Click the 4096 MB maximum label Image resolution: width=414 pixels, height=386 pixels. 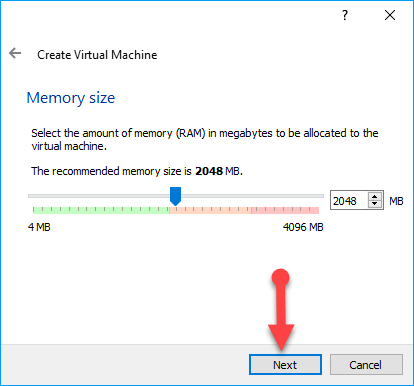pyautogui.click(x=303, y=227)
